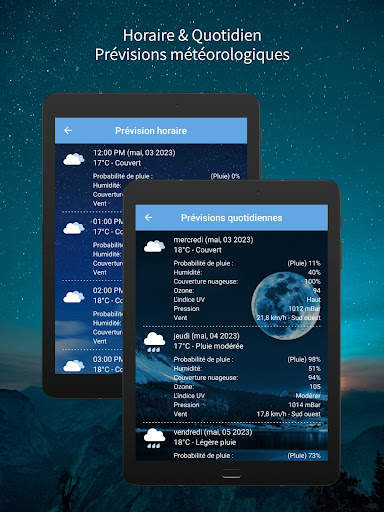This screenshot has height=512, width=384.
Task: Tap back arrow in Prévisions quotidiennes header
Action: 149,218
